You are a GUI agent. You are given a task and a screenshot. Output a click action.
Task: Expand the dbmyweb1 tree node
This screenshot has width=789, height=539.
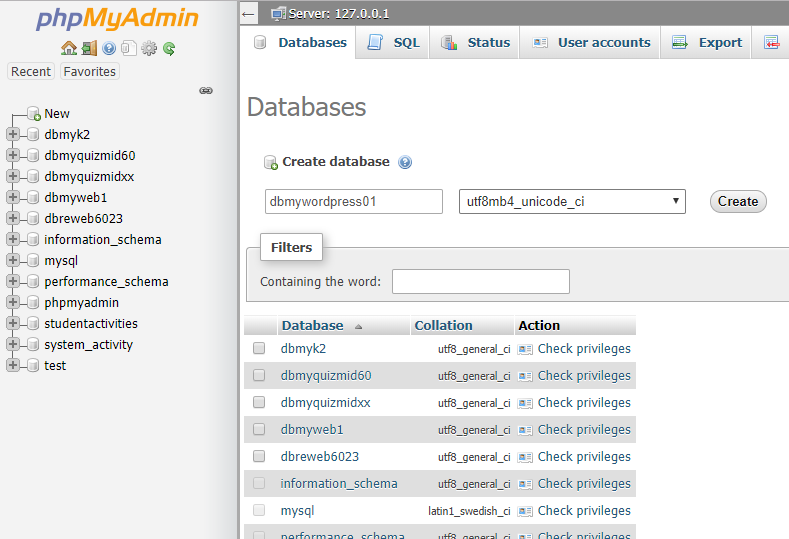click(13, 197)
